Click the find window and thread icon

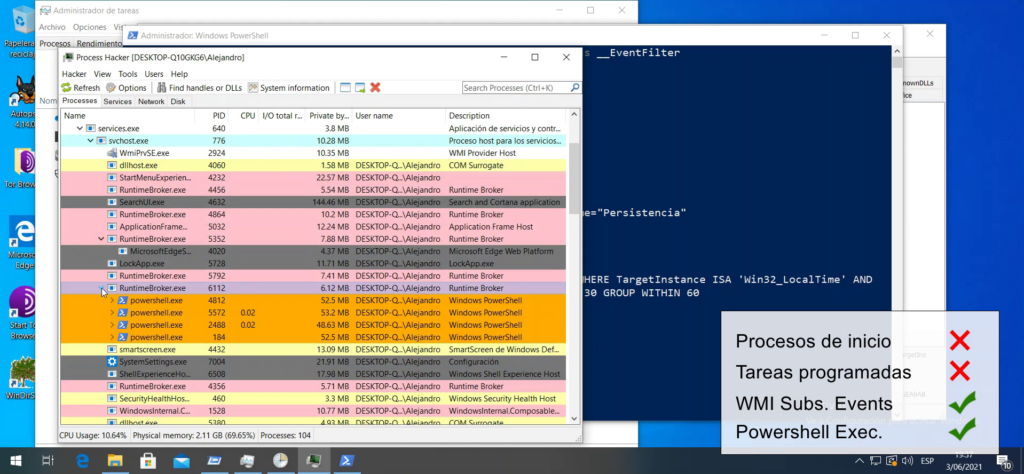360,87
